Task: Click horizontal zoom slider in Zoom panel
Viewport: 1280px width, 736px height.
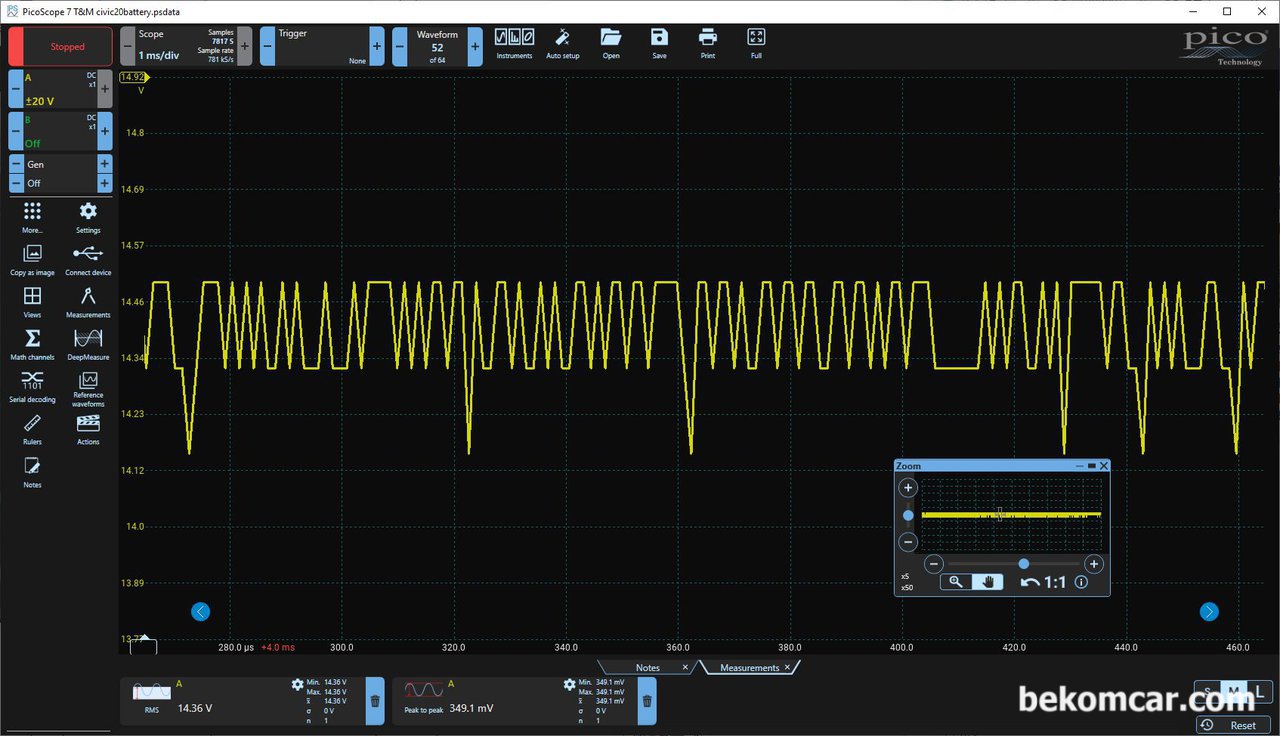Action: tap(1023, 564)
